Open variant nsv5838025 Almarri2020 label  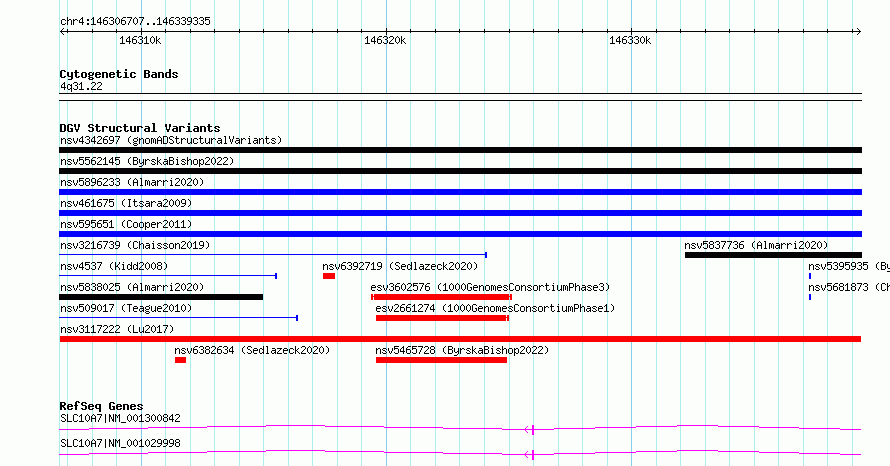coord(132,287)
